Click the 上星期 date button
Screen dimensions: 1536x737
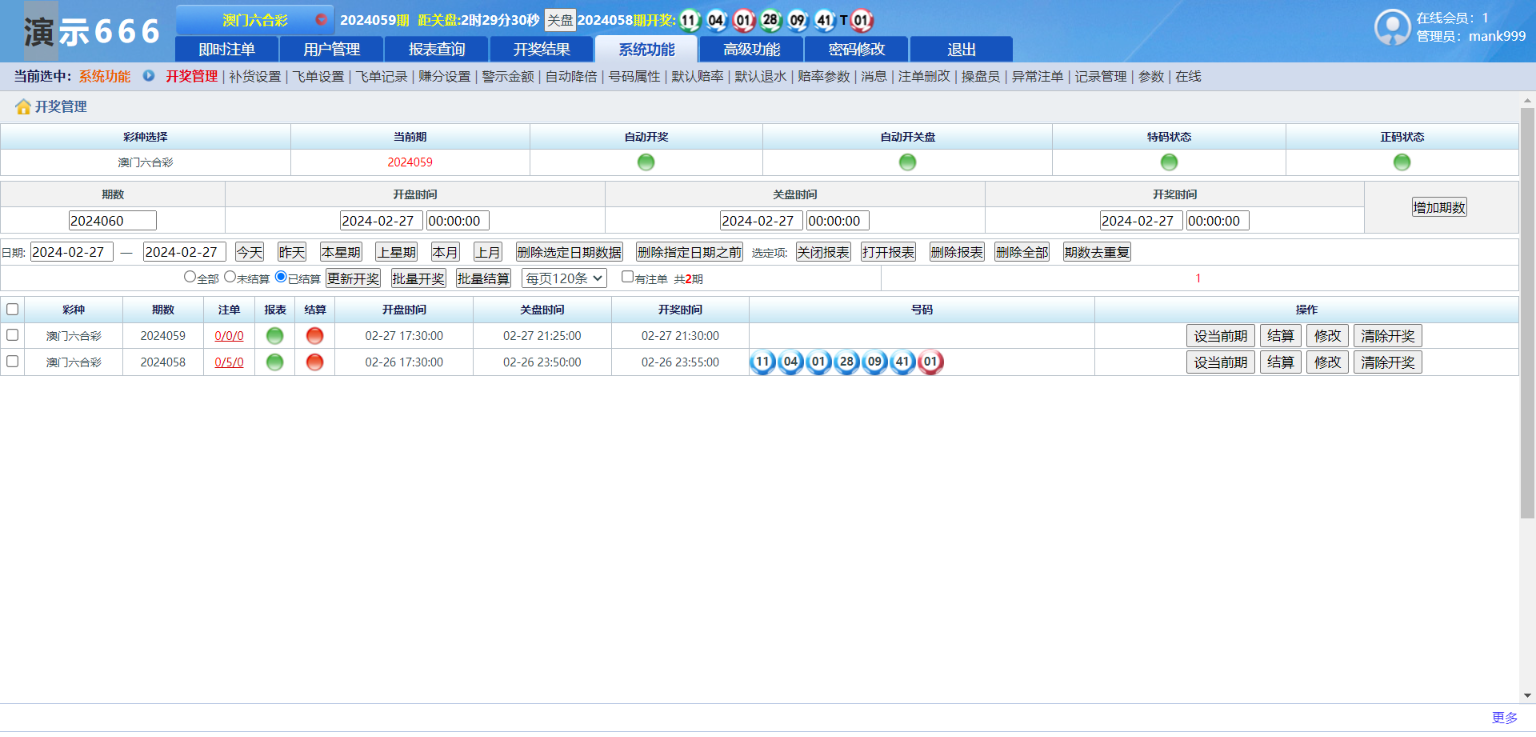coord(396,252)
